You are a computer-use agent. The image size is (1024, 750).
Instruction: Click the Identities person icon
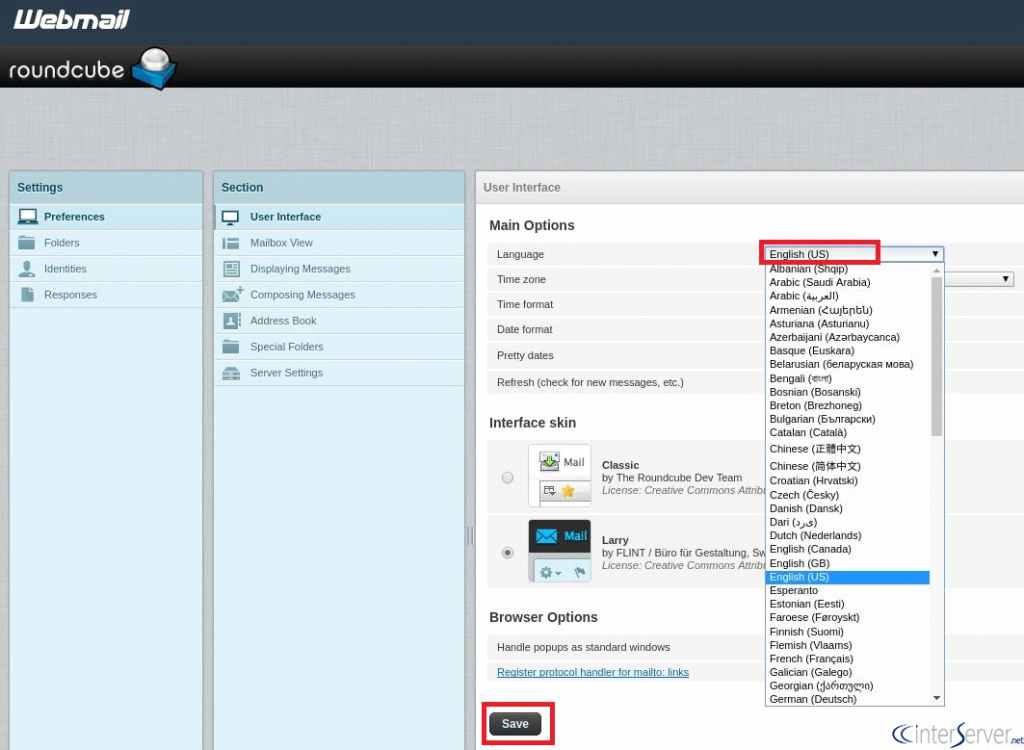(27, 269)
